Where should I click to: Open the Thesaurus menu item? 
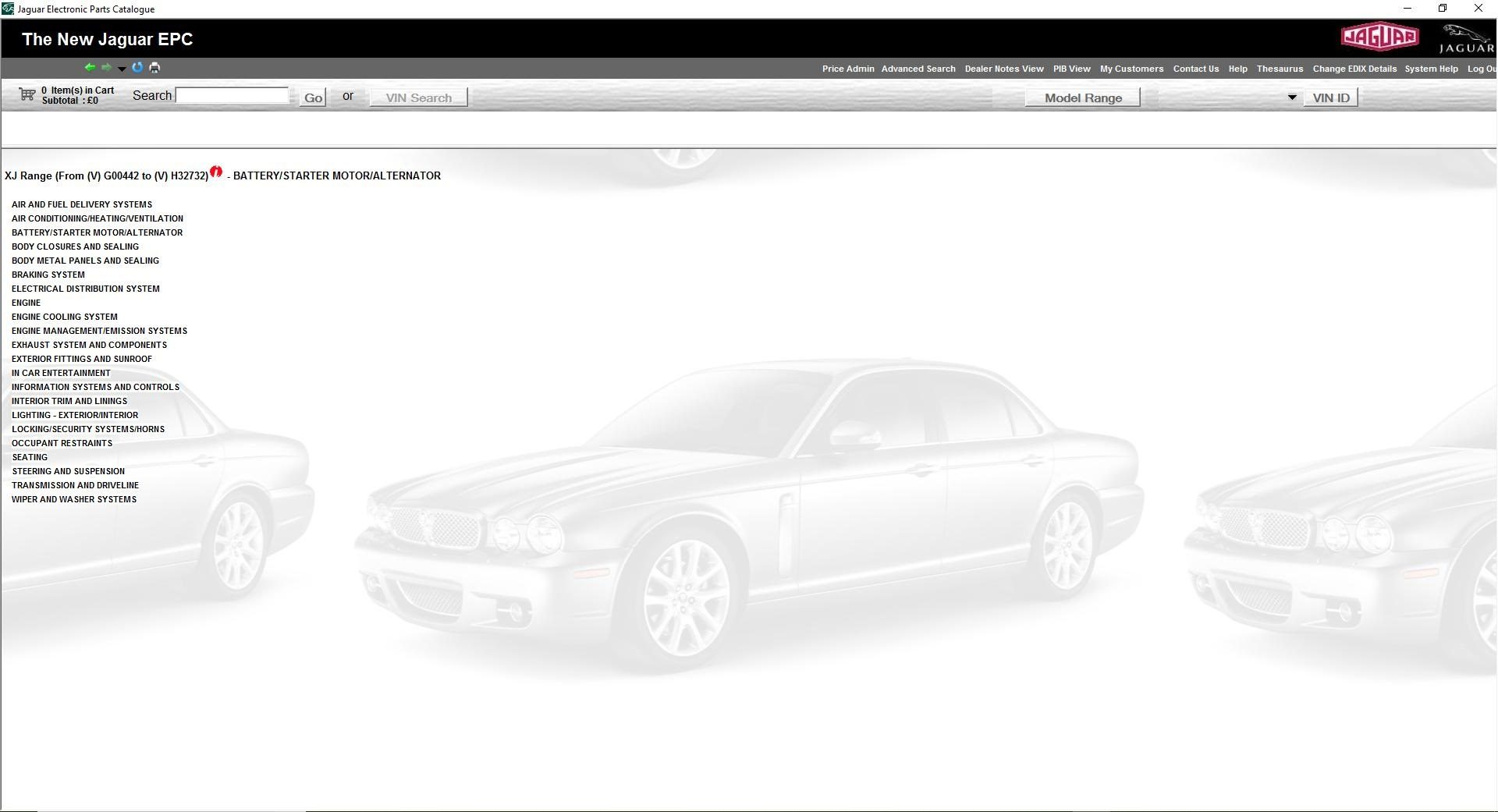pos(1280,69)
